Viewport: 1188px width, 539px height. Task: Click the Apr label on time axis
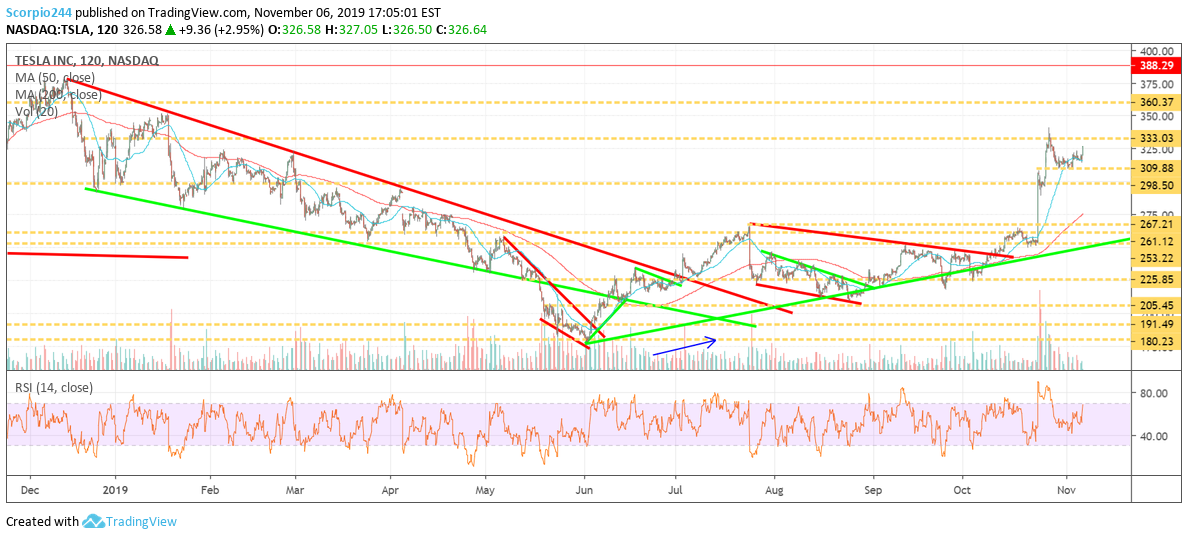[391, 490]
